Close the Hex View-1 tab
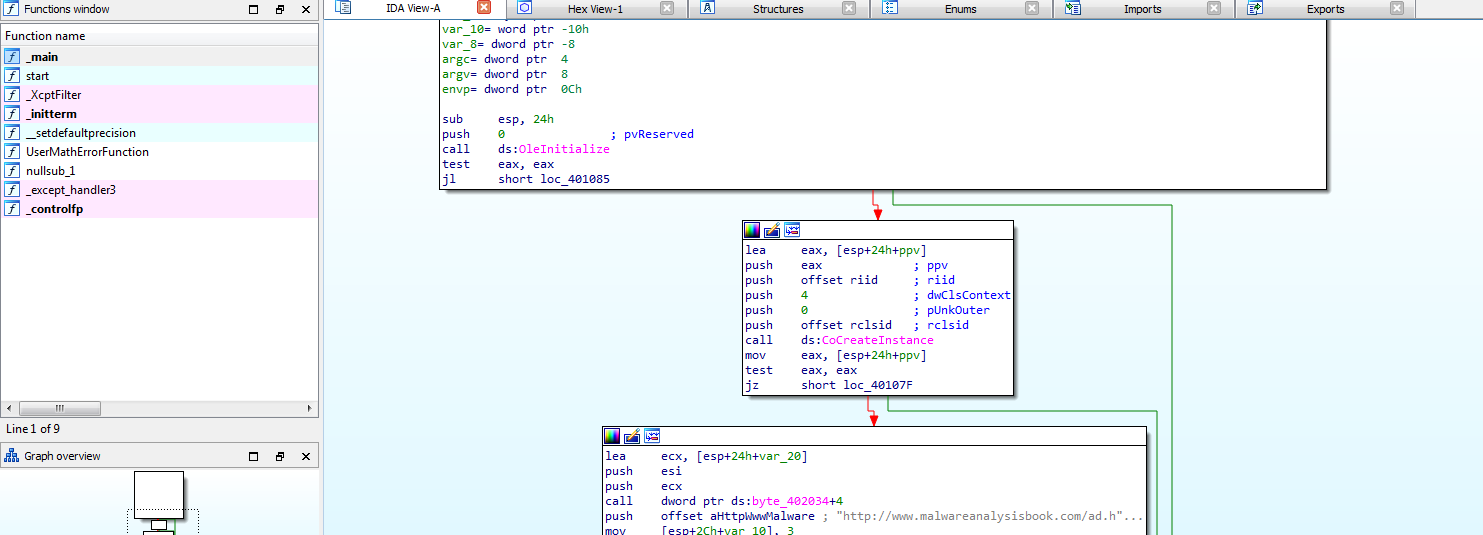 click(667, 8)
